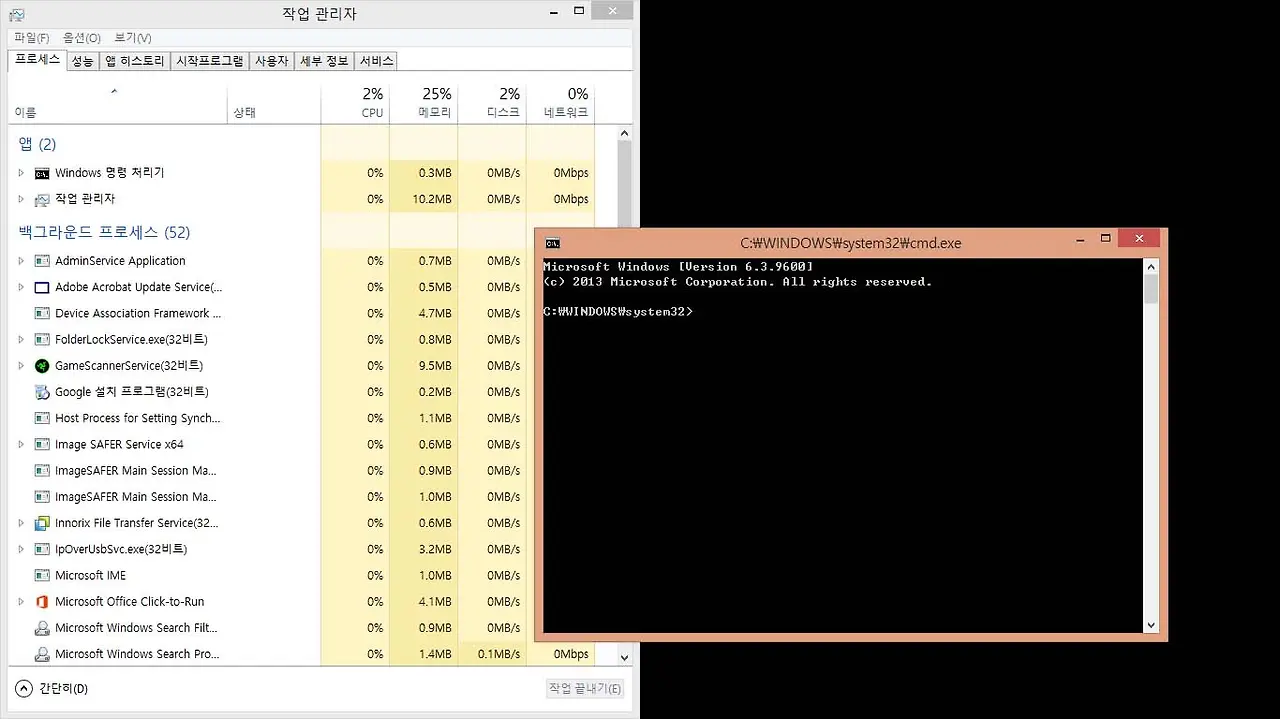Click the Image SAFER Service x64 icon
Image resolution: width=1280 pixels, height=719 pixels.
coord(42,444)
